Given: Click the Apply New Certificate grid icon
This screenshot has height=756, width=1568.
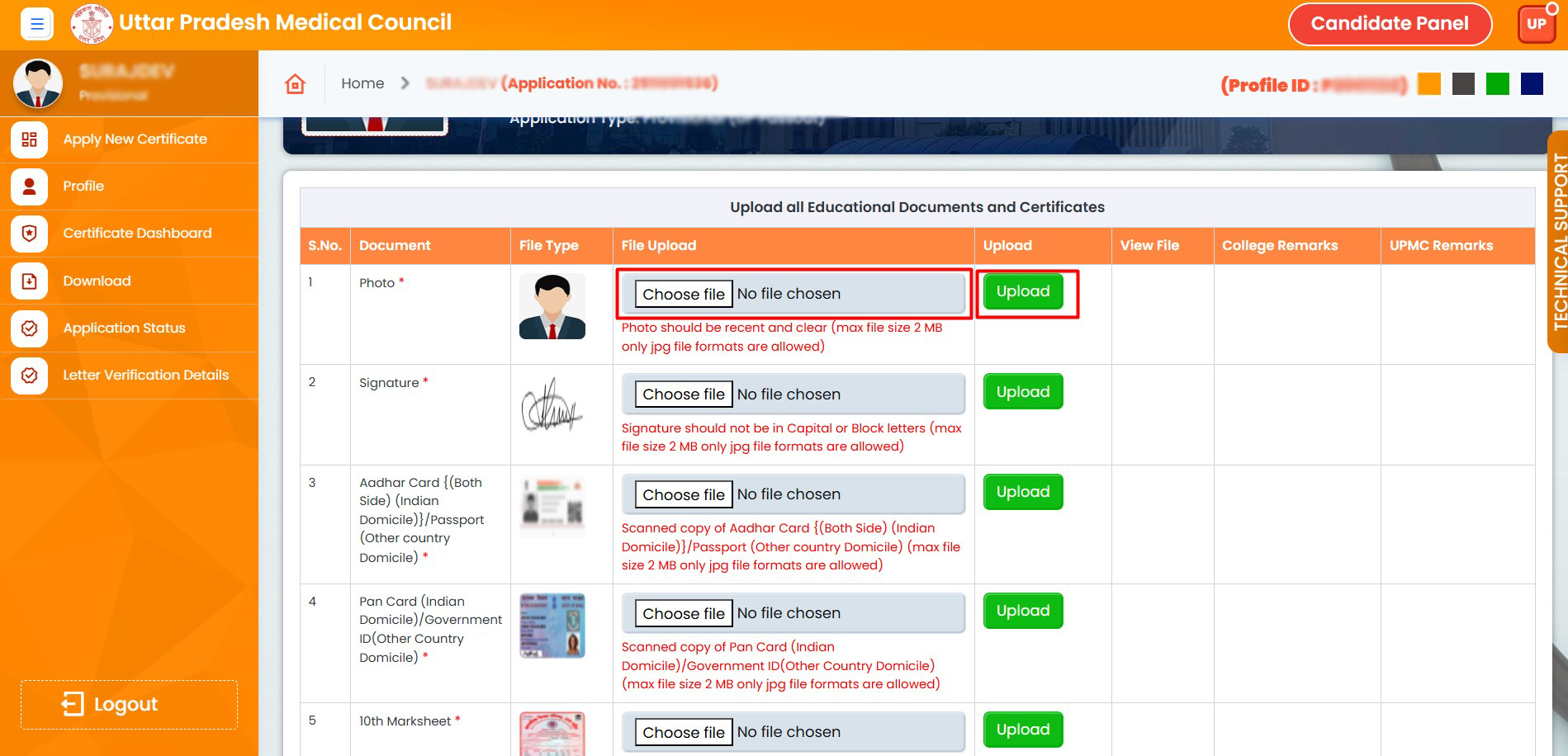Looking at the screenshot, I should 29,139.
